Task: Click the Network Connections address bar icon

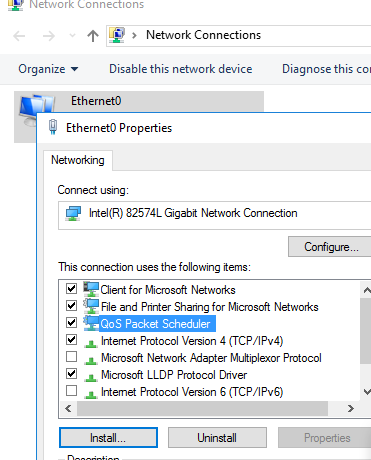Action: point(117,35)
